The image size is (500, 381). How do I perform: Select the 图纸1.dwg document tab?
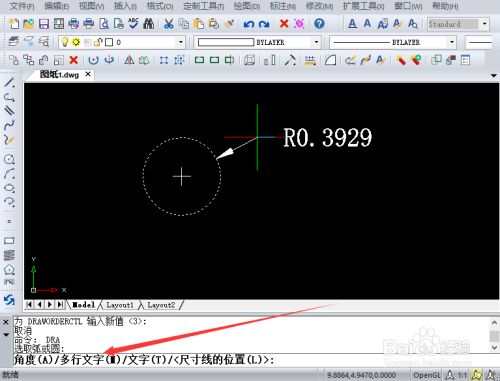click(x=59, y=74)
